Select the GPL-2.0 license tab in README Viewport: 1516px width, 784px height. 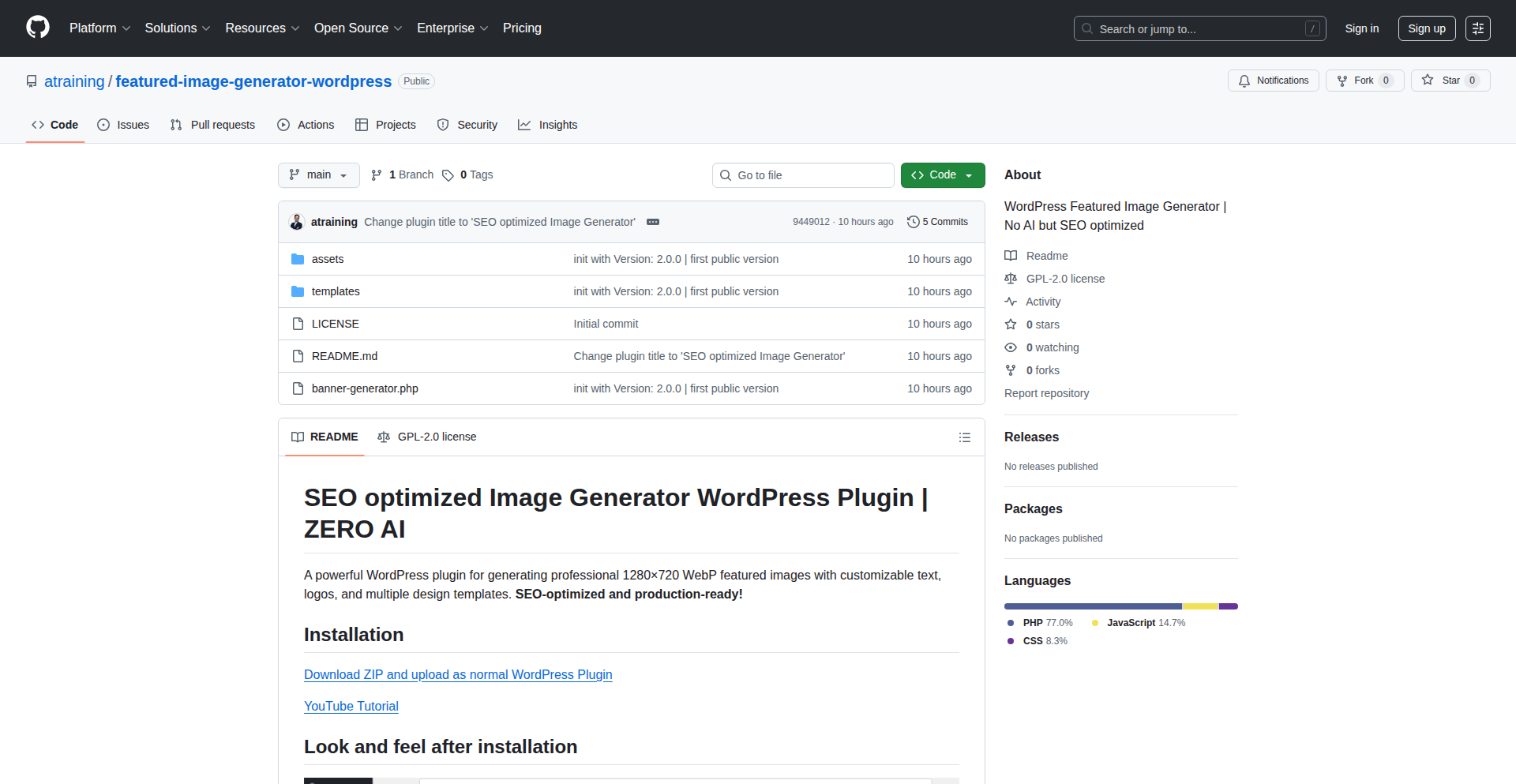(427, 437)
